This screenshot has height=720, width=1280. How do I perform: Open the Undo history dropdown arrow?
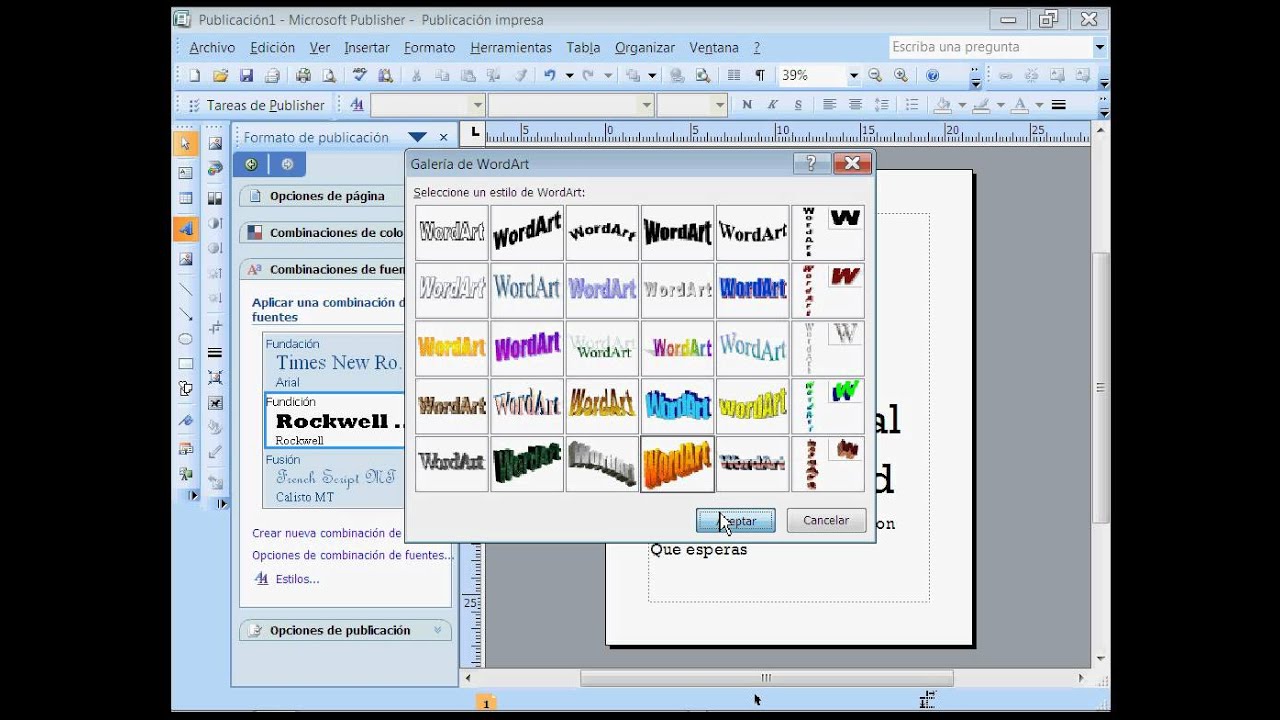[569, 75]
